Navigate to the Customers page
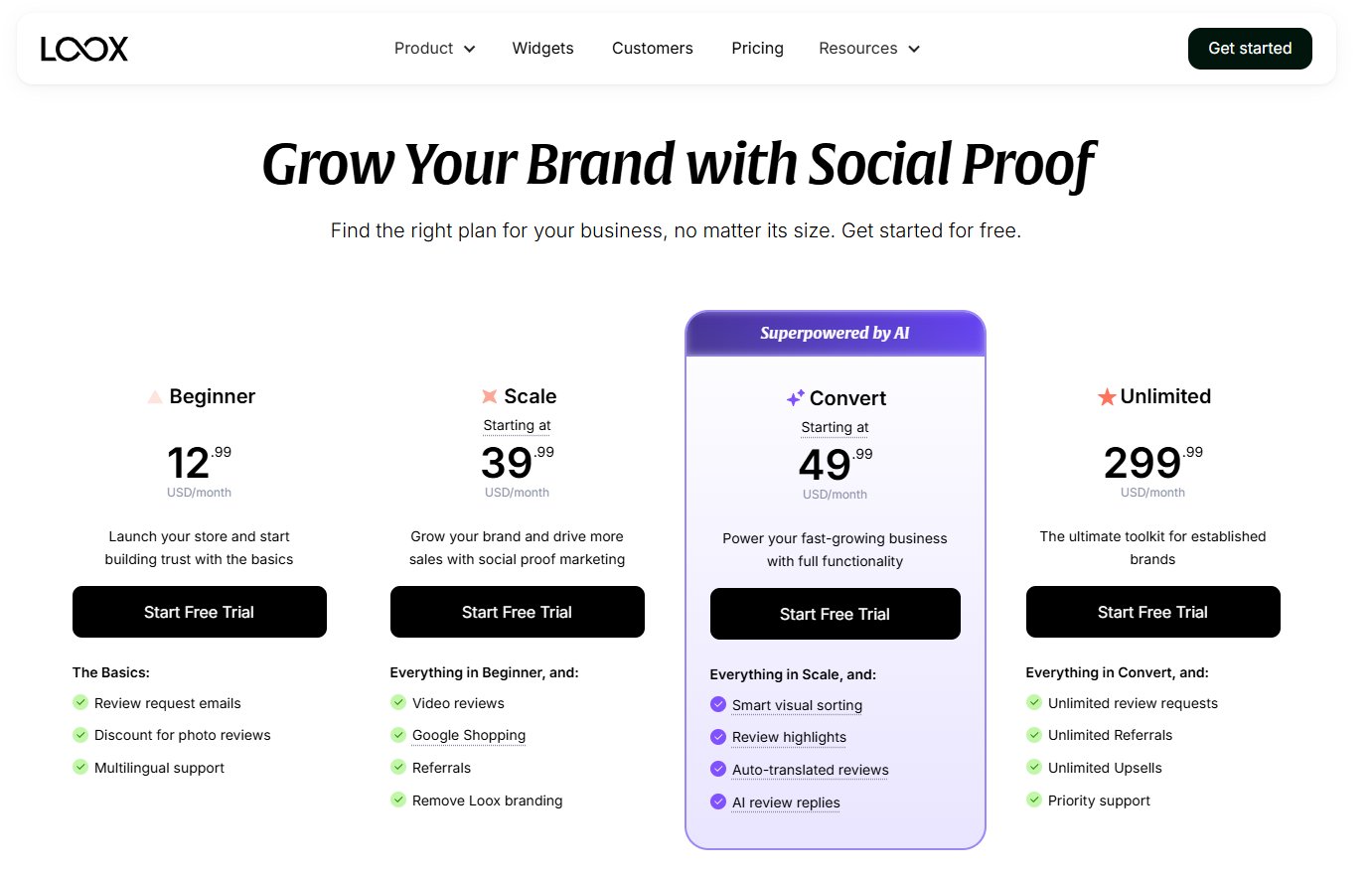This screenshot has height=874, width=1372. [652, 48]
